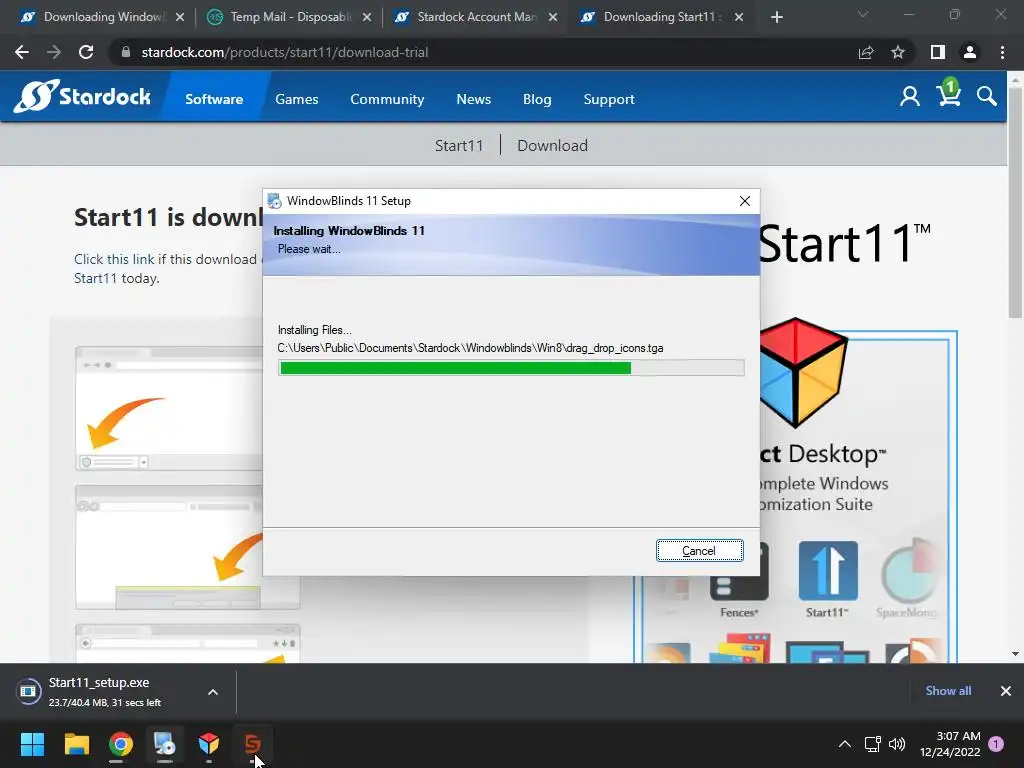Click the Object Desktop cube logo
1024x768 pixels.
[x=803, y=372]
